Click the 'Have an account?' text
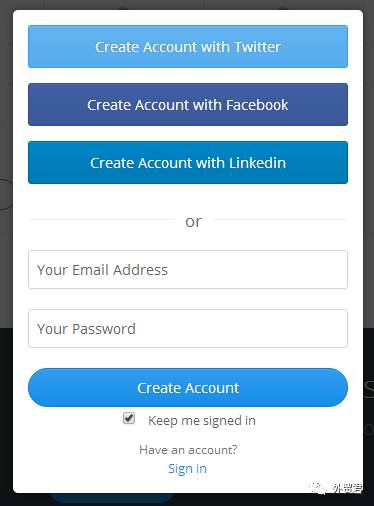 click(188, 450)
